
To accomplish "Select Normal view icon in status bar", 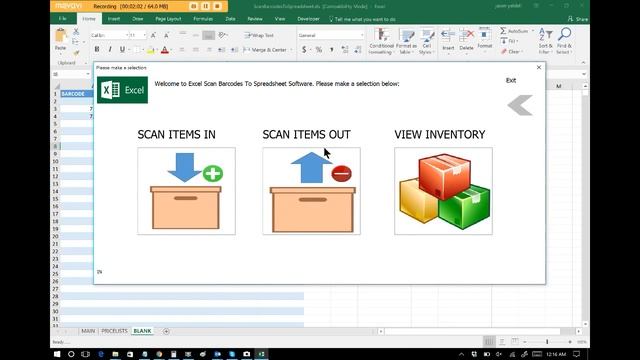I will (x=489, y=342).
